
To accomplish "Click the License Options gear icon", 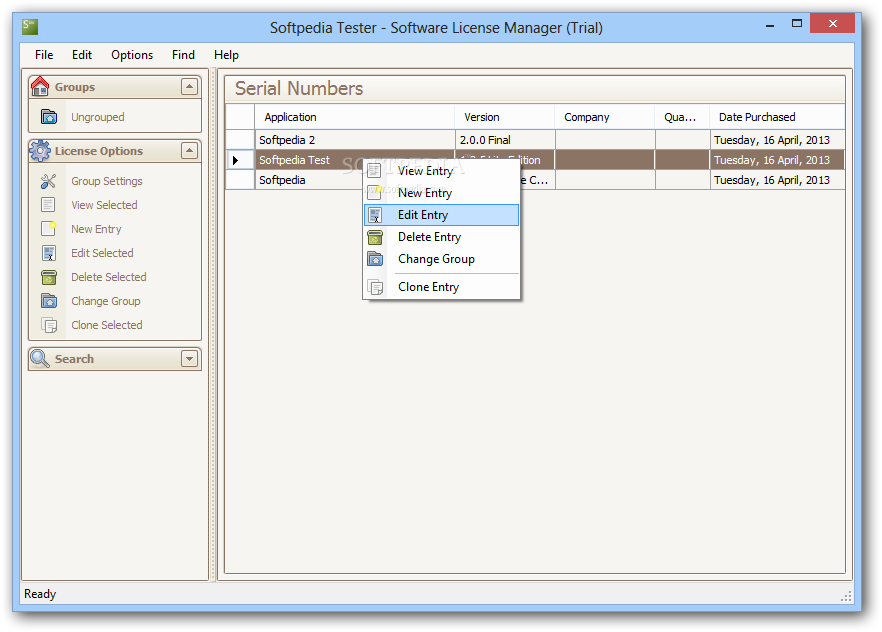I will coord(40,151).
